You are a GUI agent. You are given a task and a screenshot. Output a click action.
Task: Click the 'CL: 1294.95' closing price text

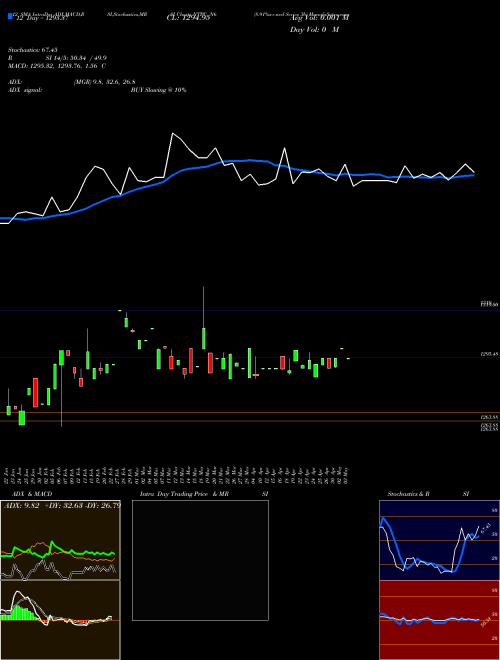click(x=188, y=18)
